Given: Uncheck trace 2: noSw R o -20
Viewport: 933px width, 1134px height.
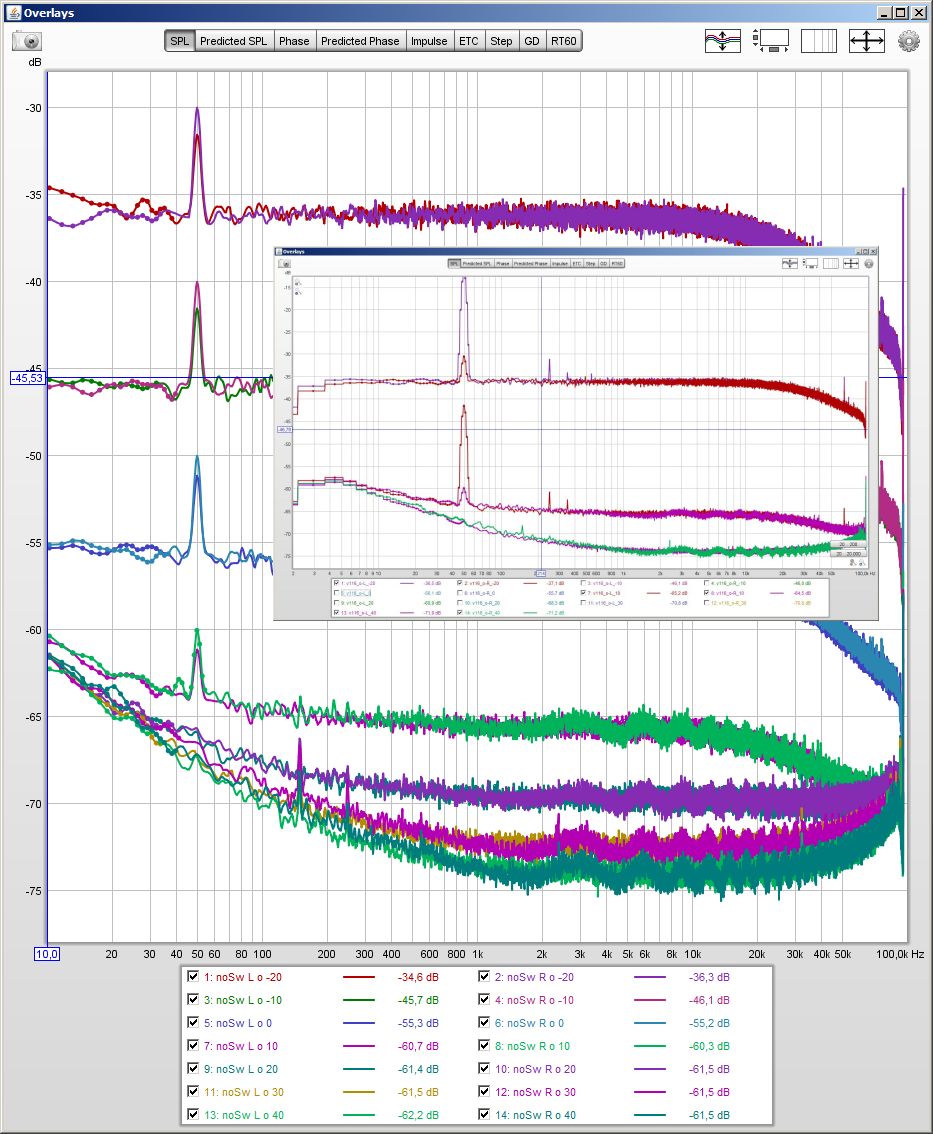Looking at the screenshot, I should [x=484, y=976].
